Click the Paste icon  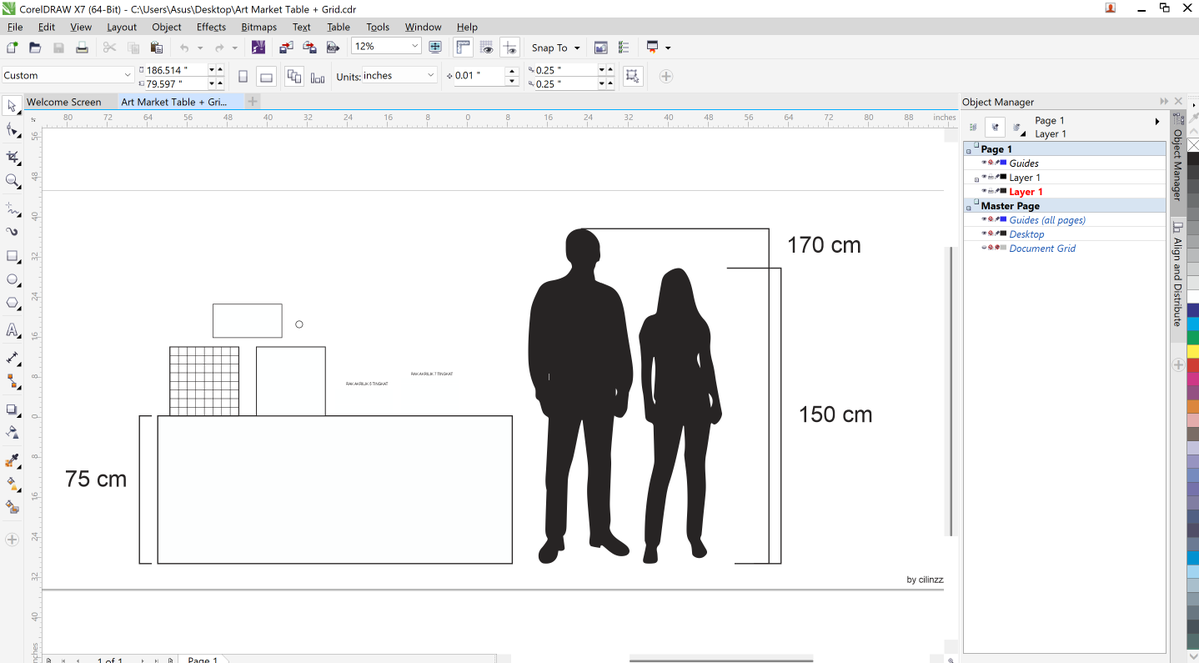(156, 47)
